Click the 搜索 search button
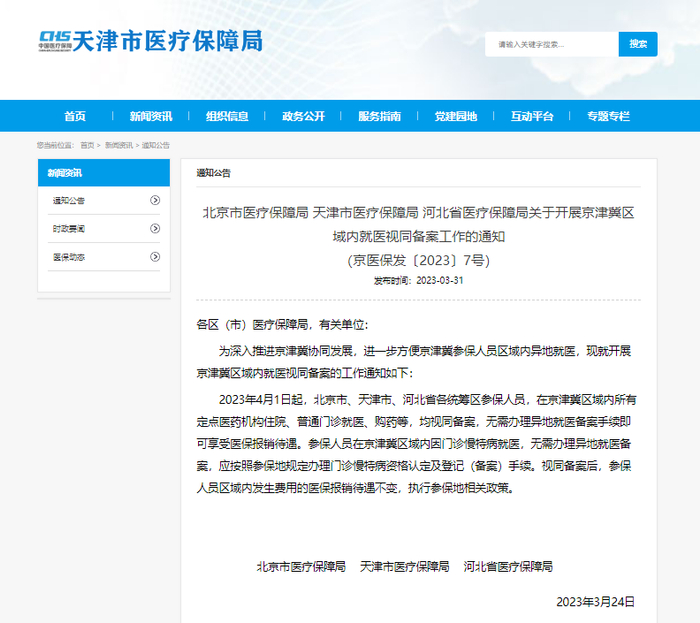Screen dimensions: 700x623 638,44
